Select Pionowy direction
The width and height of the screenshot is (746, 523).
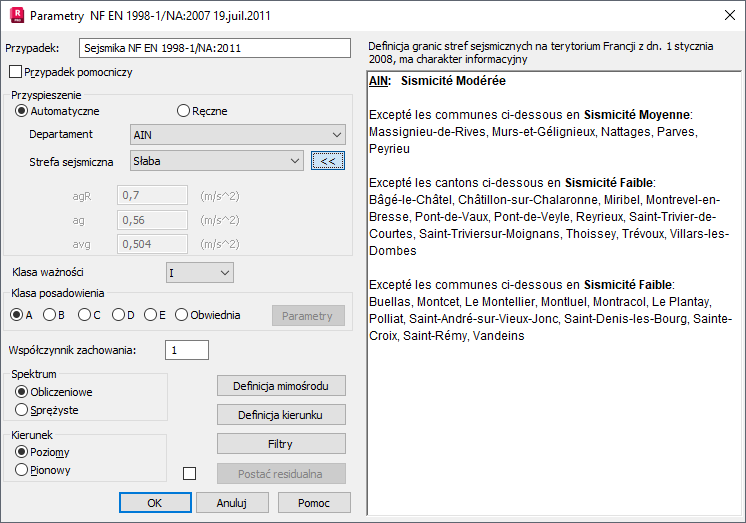point(21,470)
